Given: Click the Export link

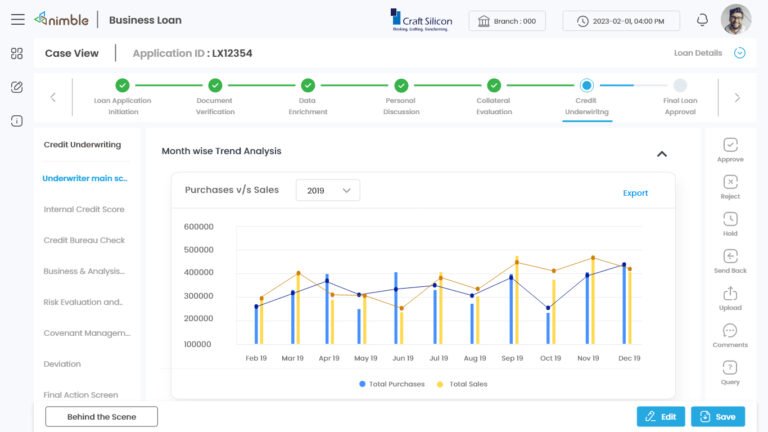Looking at the screenshot, I should [635, 193].
